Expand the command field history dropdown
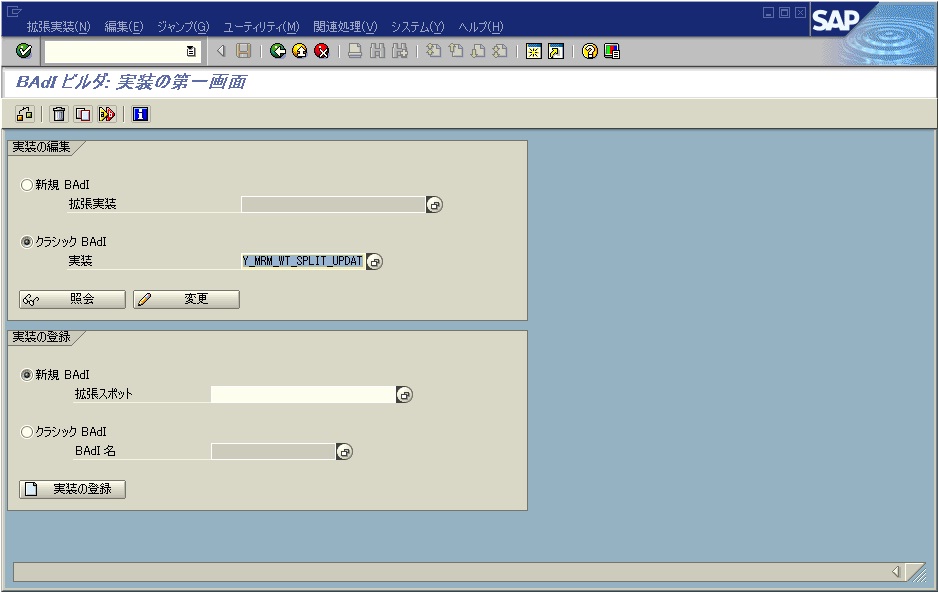The image size is (939, 593). click(x=190, y=52)
